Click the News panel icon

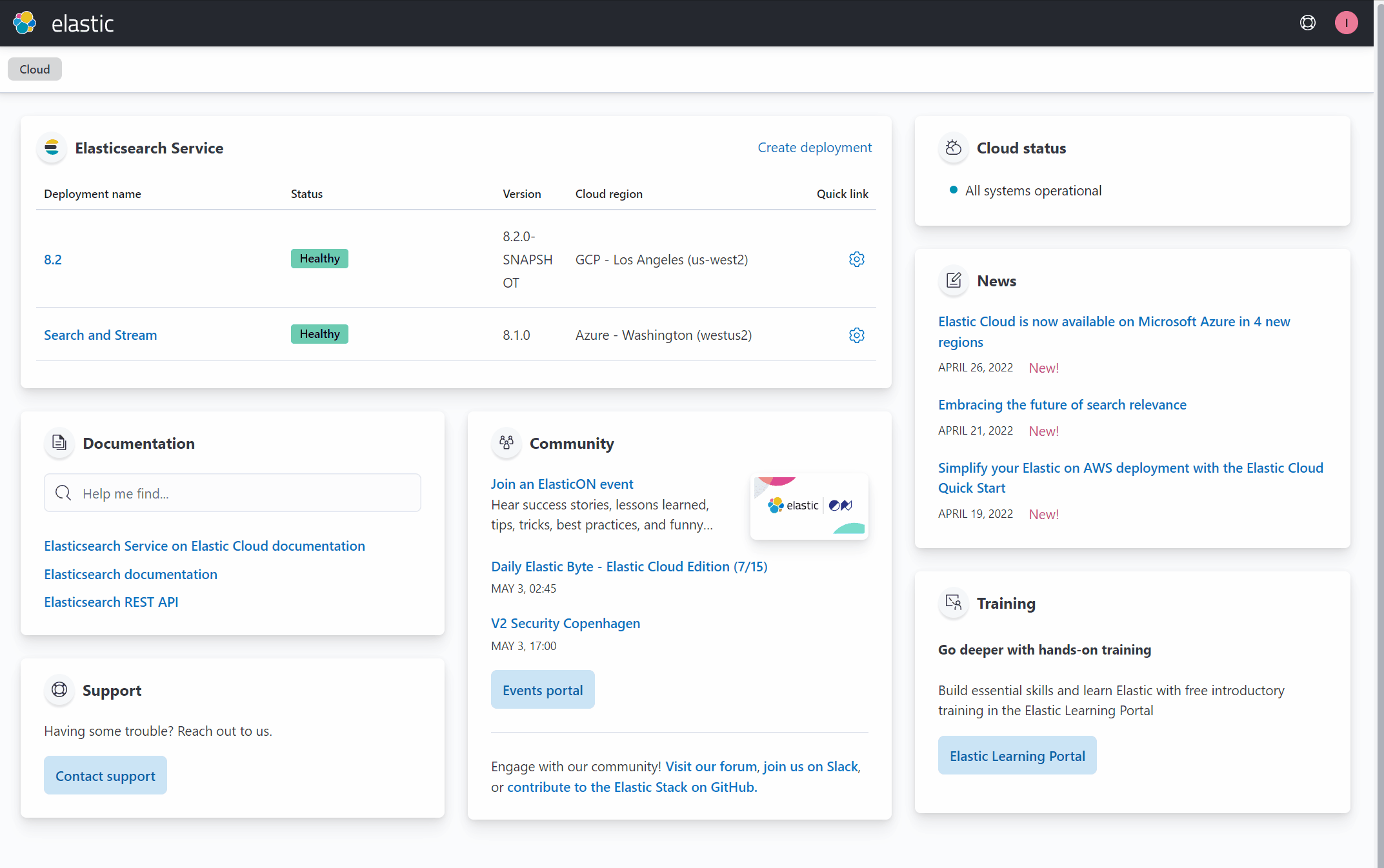point(953,281)
